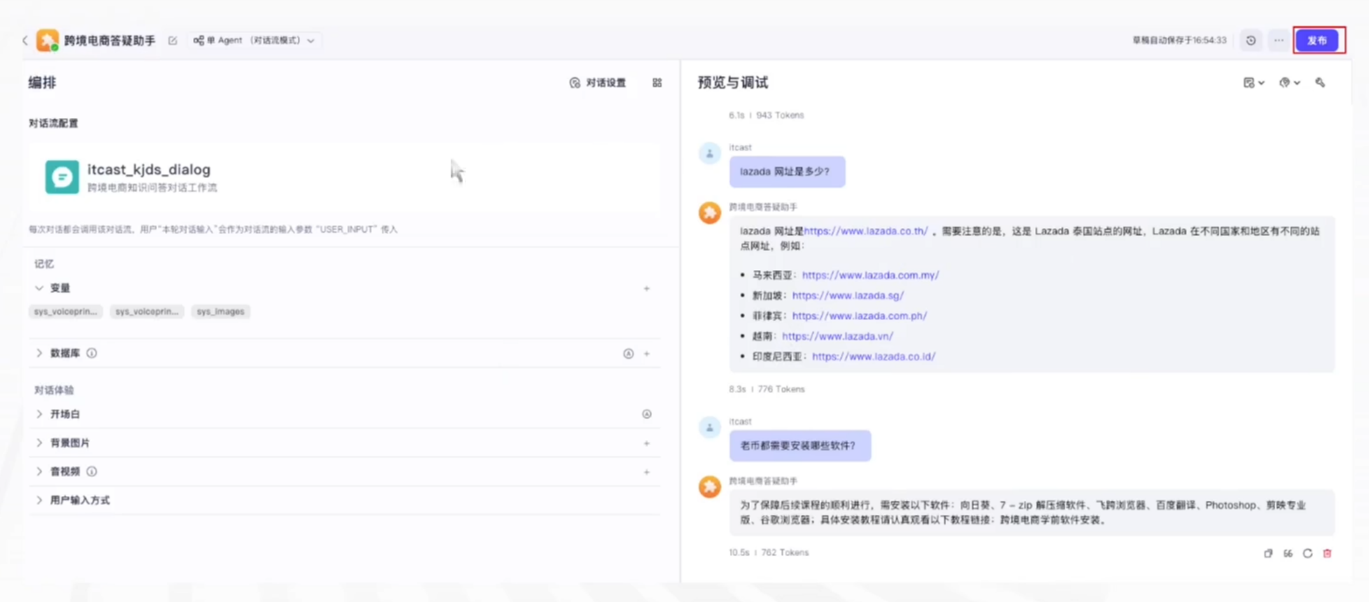This screenshot has height=602, width=1369.
Task: Open the https://www.lazada.com.my/ link
Action: 870,275
